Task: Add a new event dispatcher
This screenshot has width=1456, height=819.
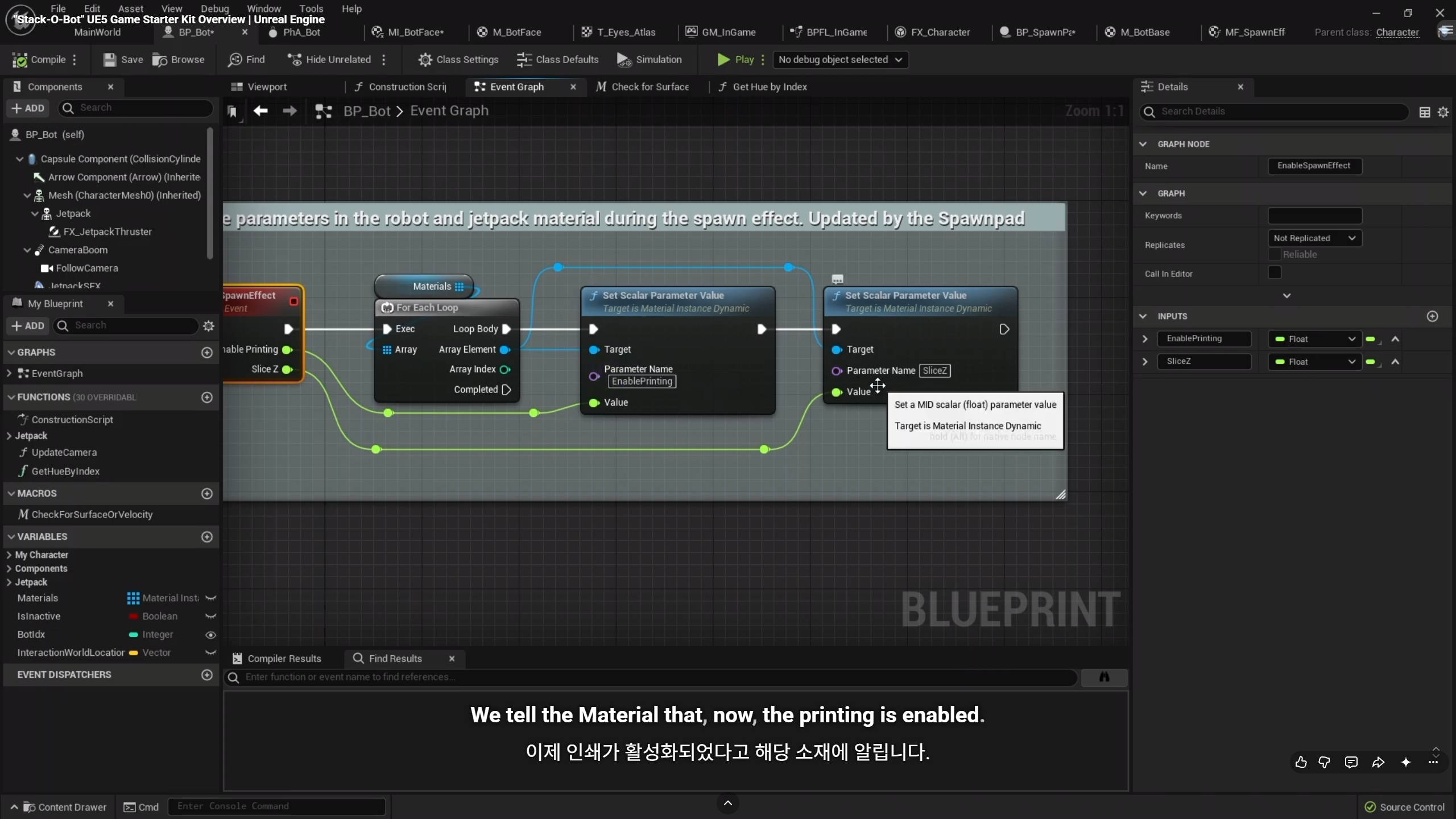Action: tap(207, 675)
